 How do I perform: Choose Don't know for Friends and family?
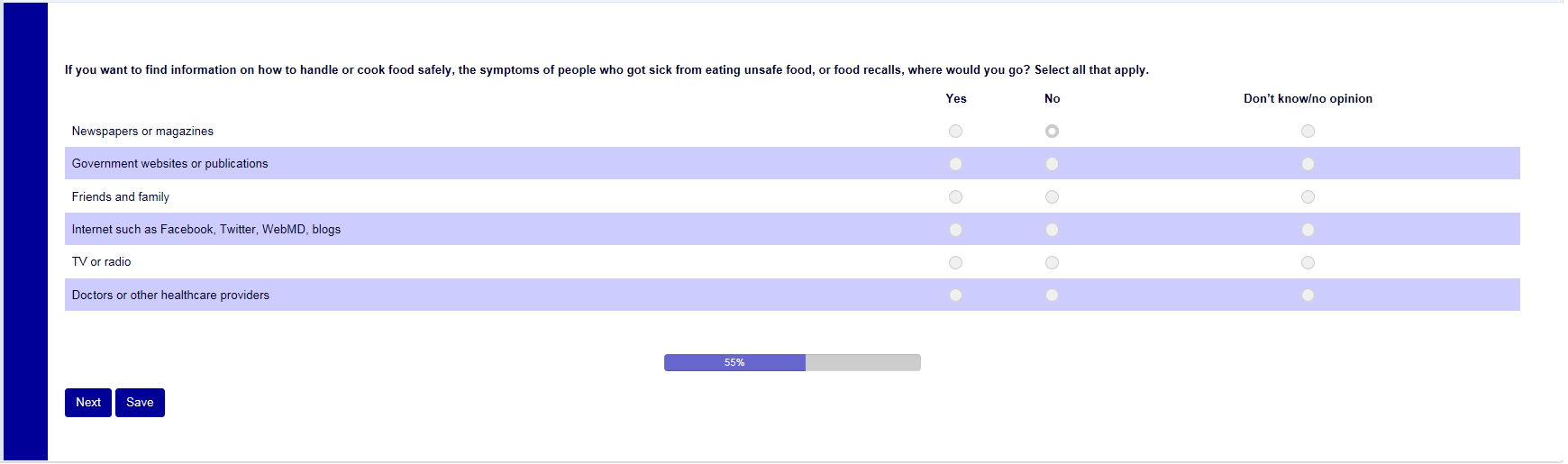(1308, 197)
